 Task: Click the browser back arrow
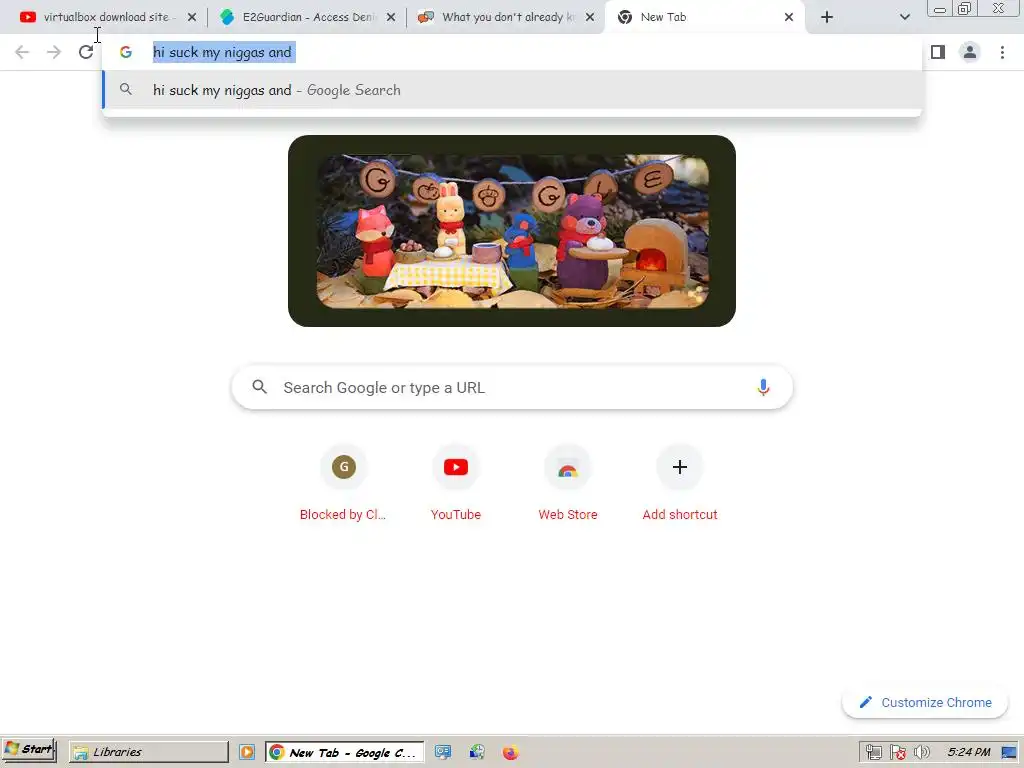tap(22, 52)
